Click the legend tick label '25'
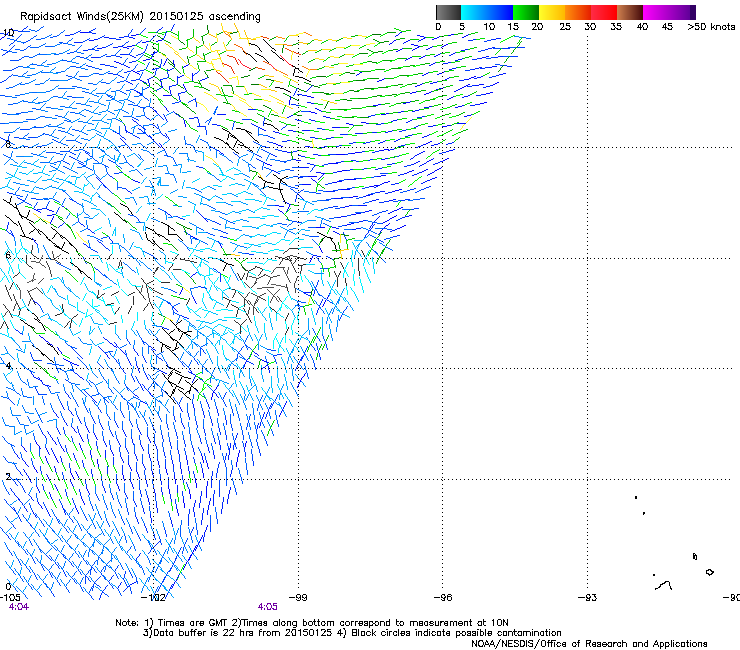Image resolution: width=740 pixels, height=650 pixels. tap(565, 27)
